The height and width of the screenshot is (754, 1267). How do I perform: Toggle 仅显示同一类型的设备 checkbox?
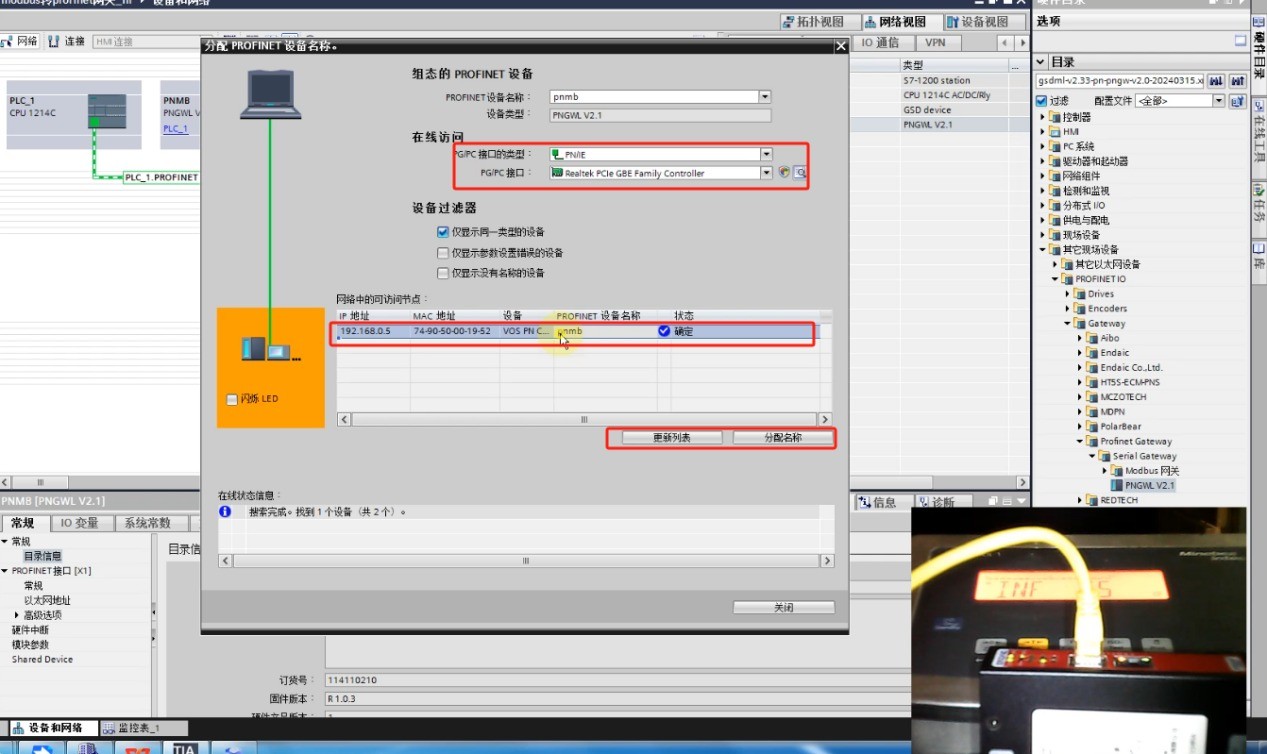pos(443,232)
